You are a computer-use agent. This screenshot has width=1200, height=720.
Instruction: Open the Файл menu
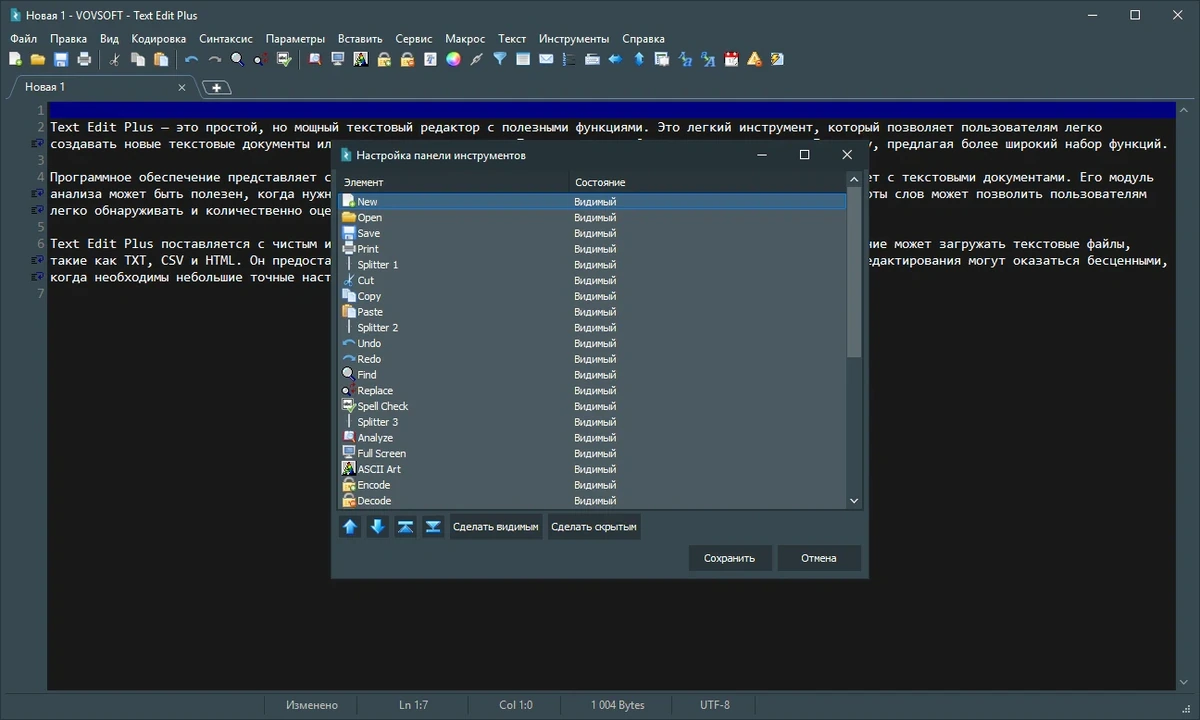click(x=24, y=39)
